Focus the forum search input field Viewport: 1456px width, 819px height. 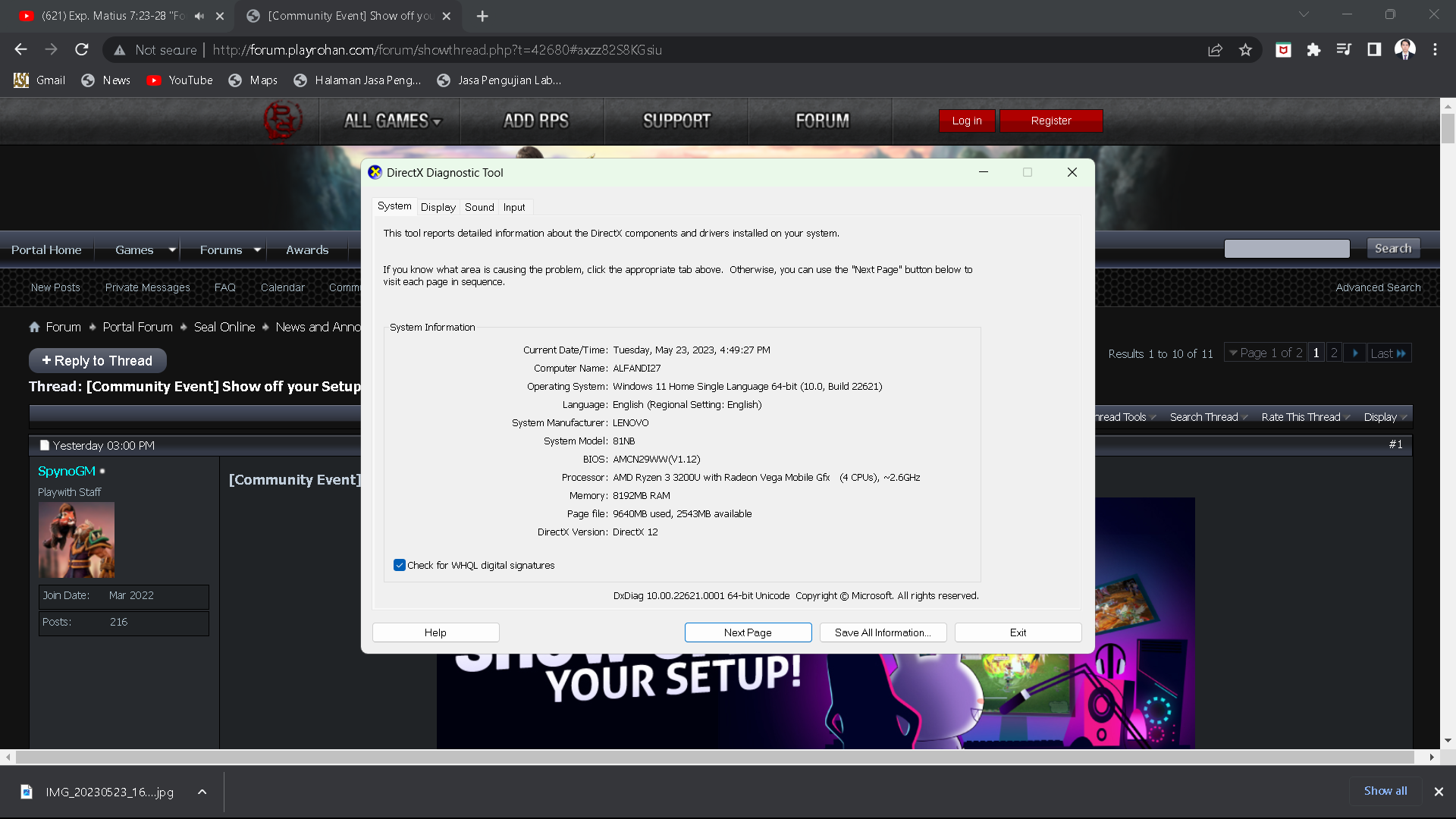point(1287,249)
